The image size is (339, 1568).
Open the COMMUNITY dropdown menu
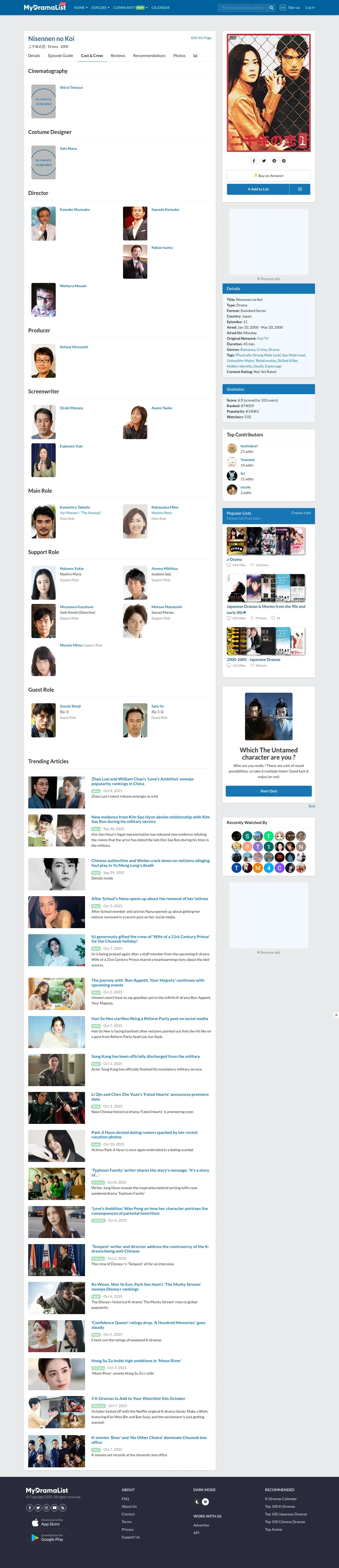pyautogui.click(x=130, y=8)
